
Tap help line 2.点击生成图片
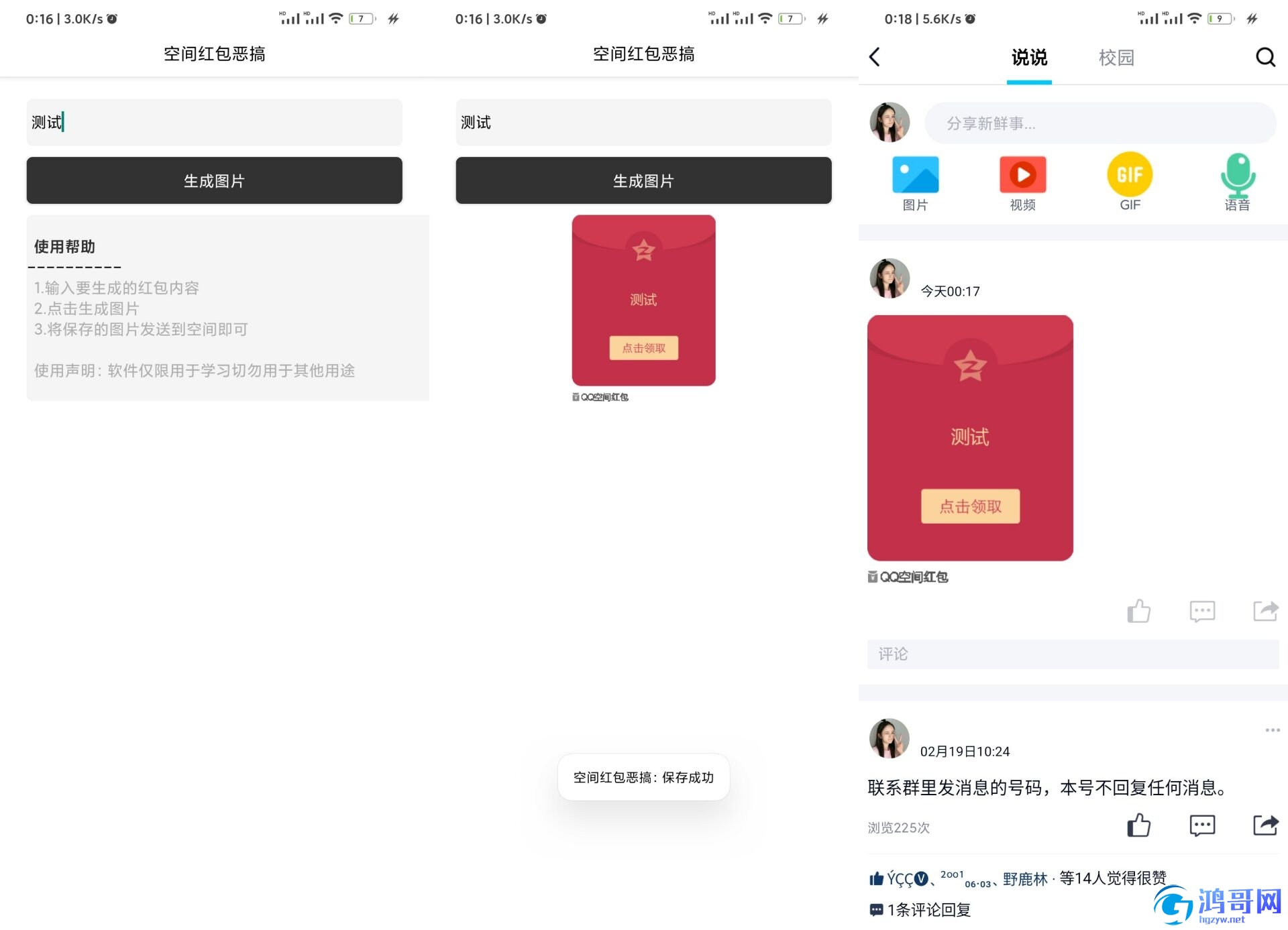tap(87, 308)
